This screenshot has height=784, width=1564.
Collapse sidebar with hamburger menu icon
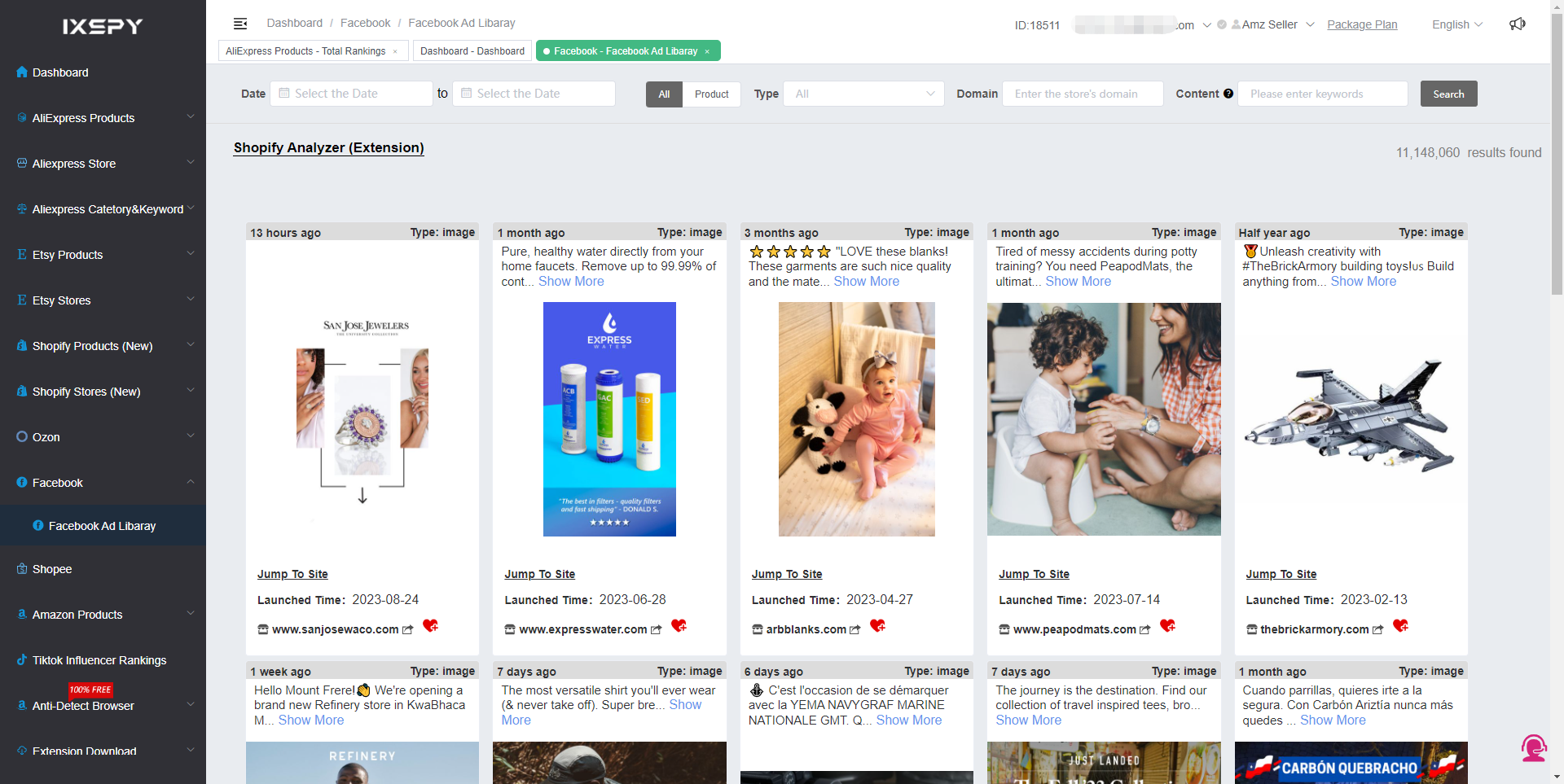coord(240,24)
